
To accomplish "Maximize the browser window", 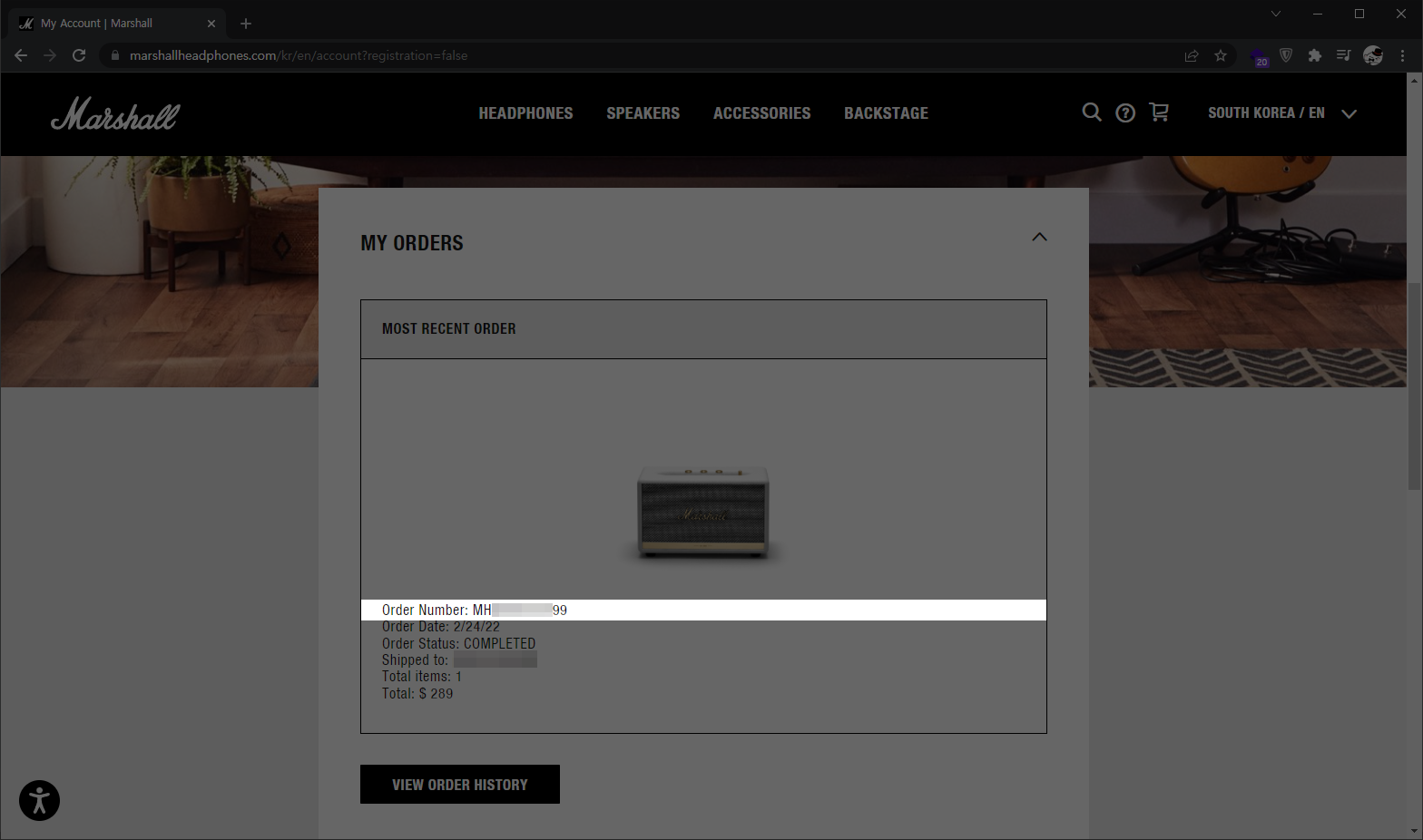I will tap(1359, 14).
